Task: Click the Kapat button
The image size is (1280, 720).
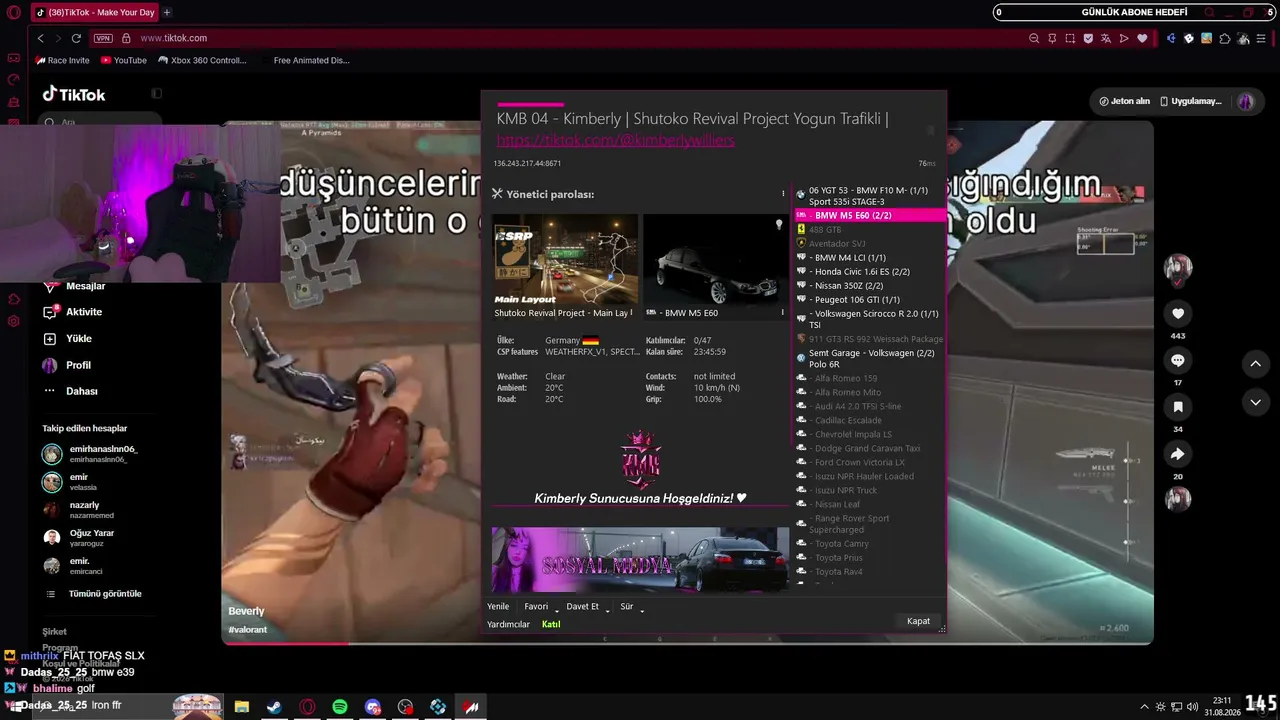Action: pos(918,621)
